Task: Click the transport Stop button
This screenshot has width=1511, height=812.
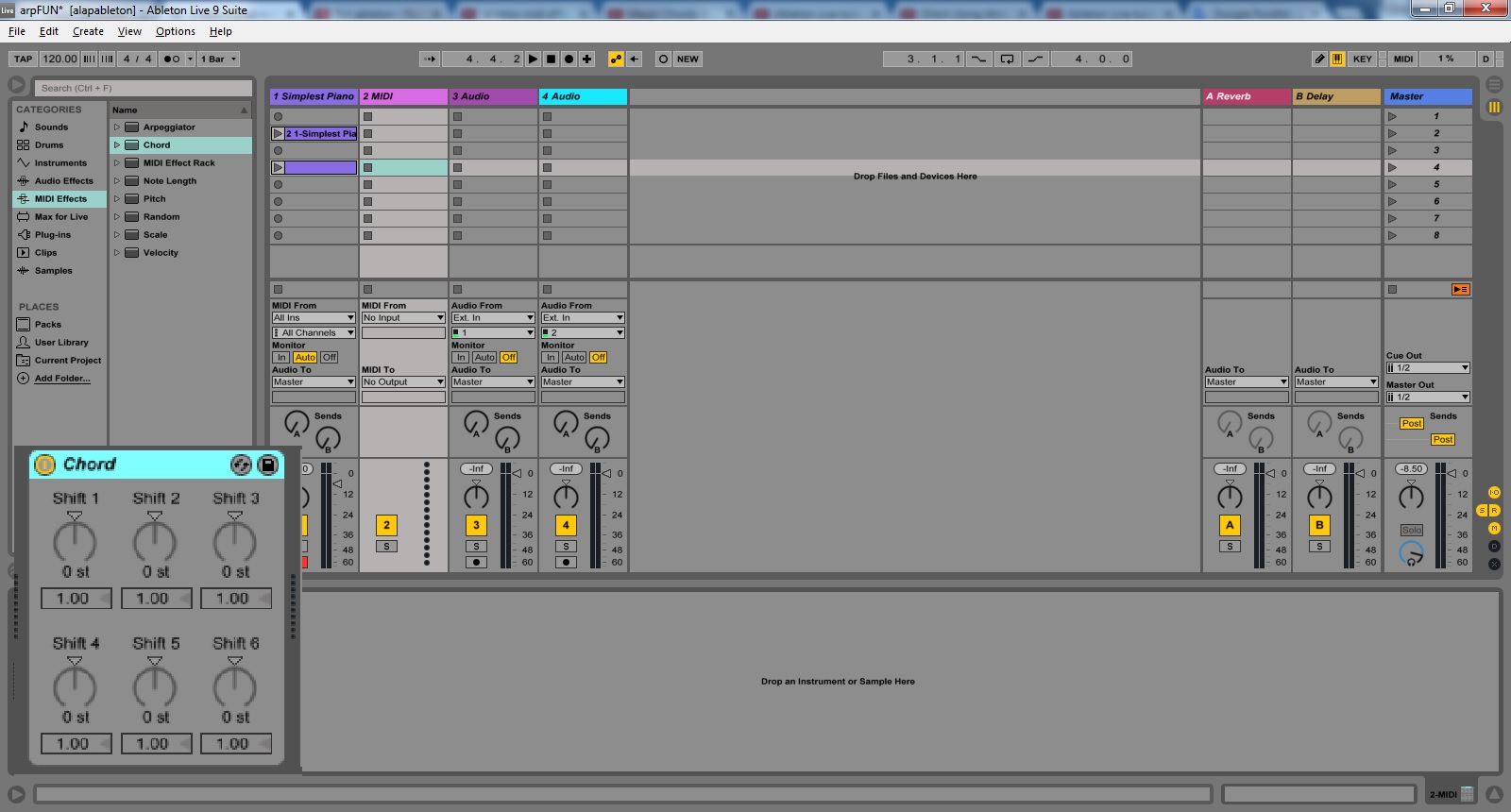Action: 551,59
